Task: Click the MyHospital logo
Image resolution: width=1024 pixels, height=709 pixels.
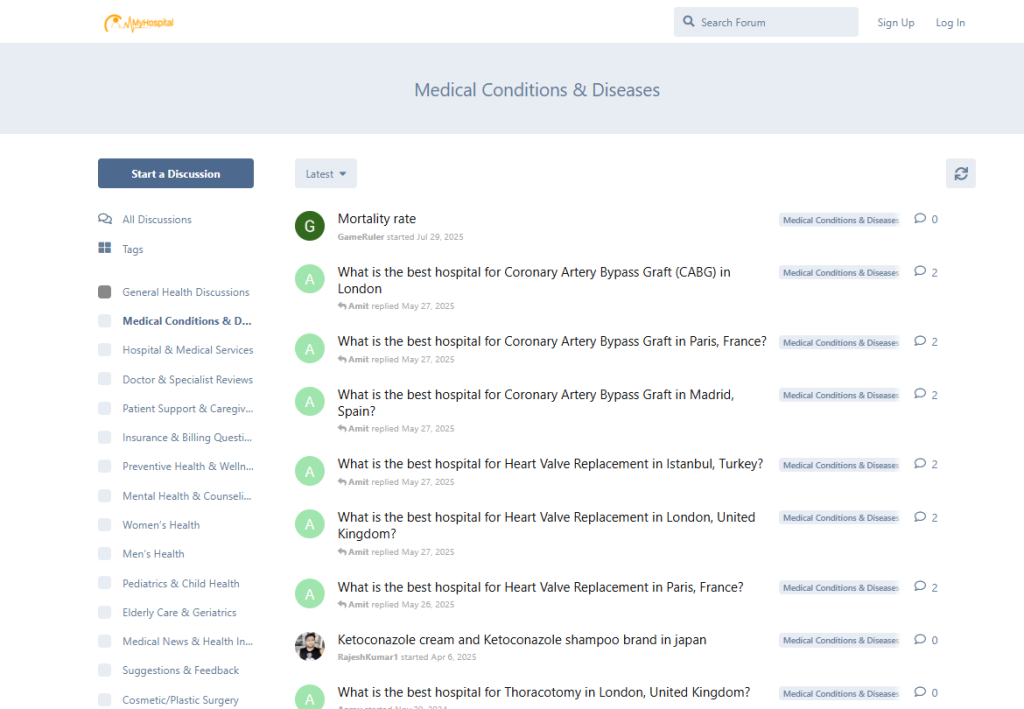Action: point(139,22)
